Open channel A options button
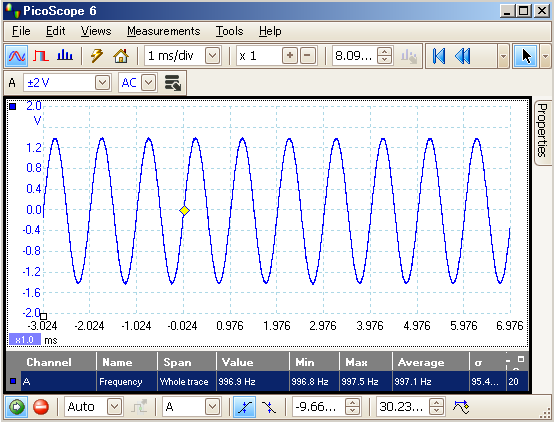 pyautogui.click(x=173, y=83)
